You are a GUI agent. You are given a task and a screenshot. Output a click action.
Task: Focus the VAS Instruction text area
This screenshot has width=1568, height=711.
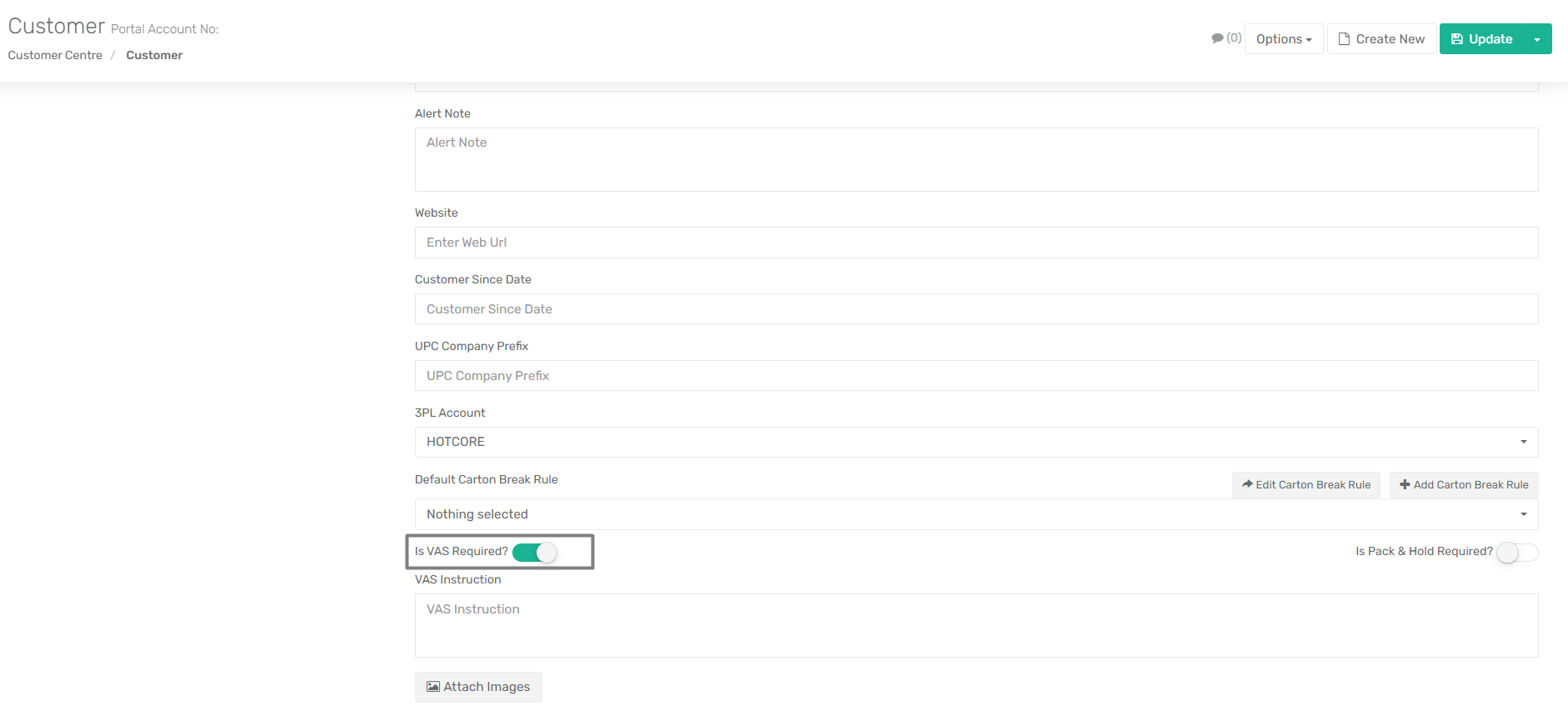point(976,625)
